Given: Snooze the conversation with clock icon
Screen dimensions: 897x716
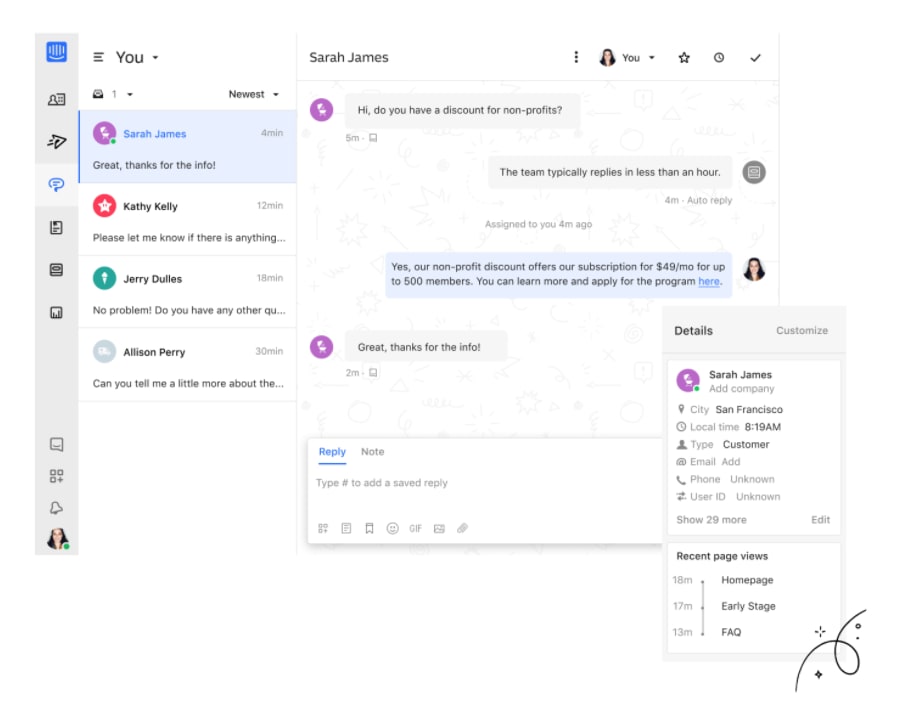Looking at the screenshot, I should click(719, 58).
